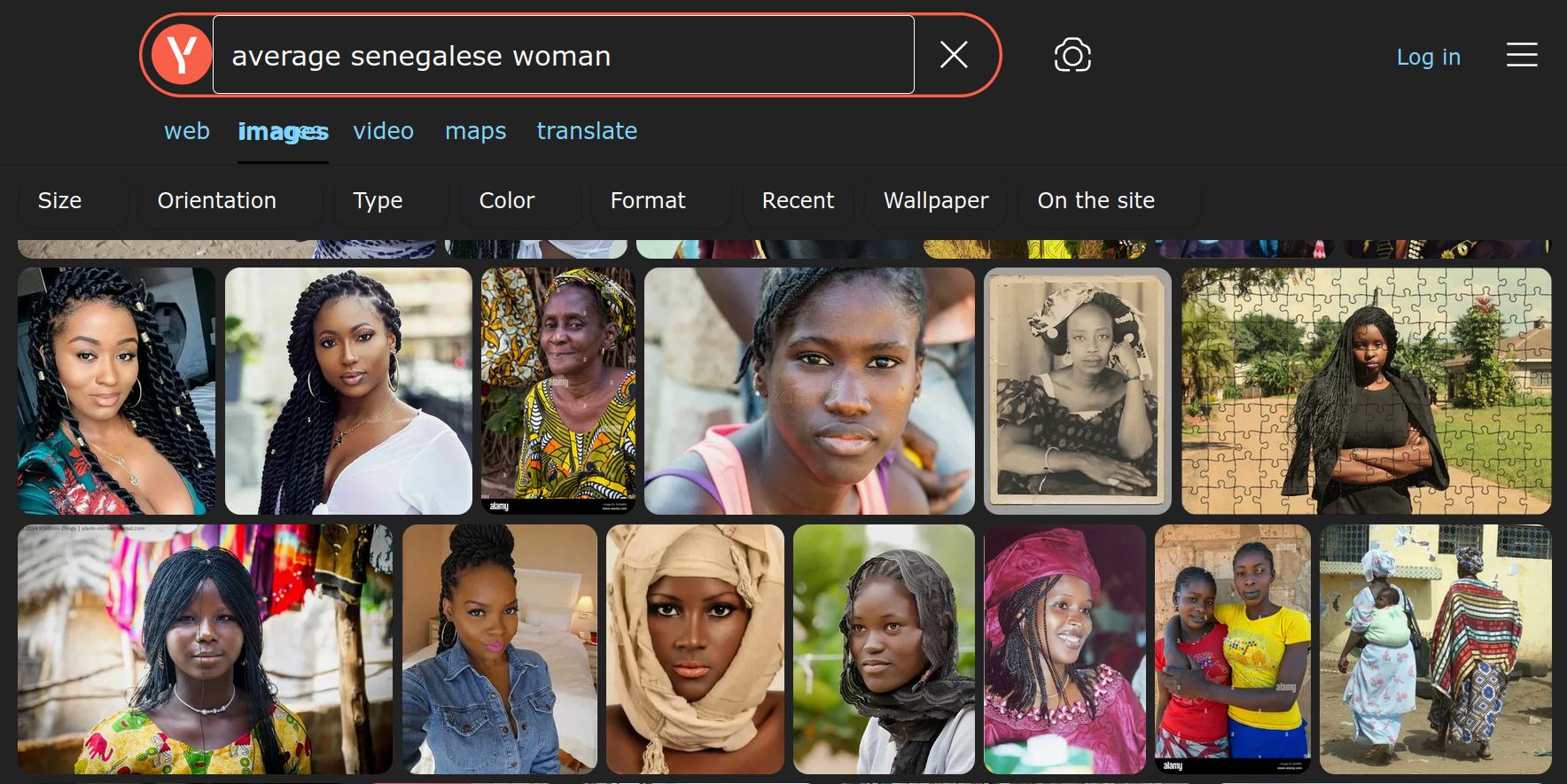
Task: Open the Format filter dropdown
Action: point(661,201)
